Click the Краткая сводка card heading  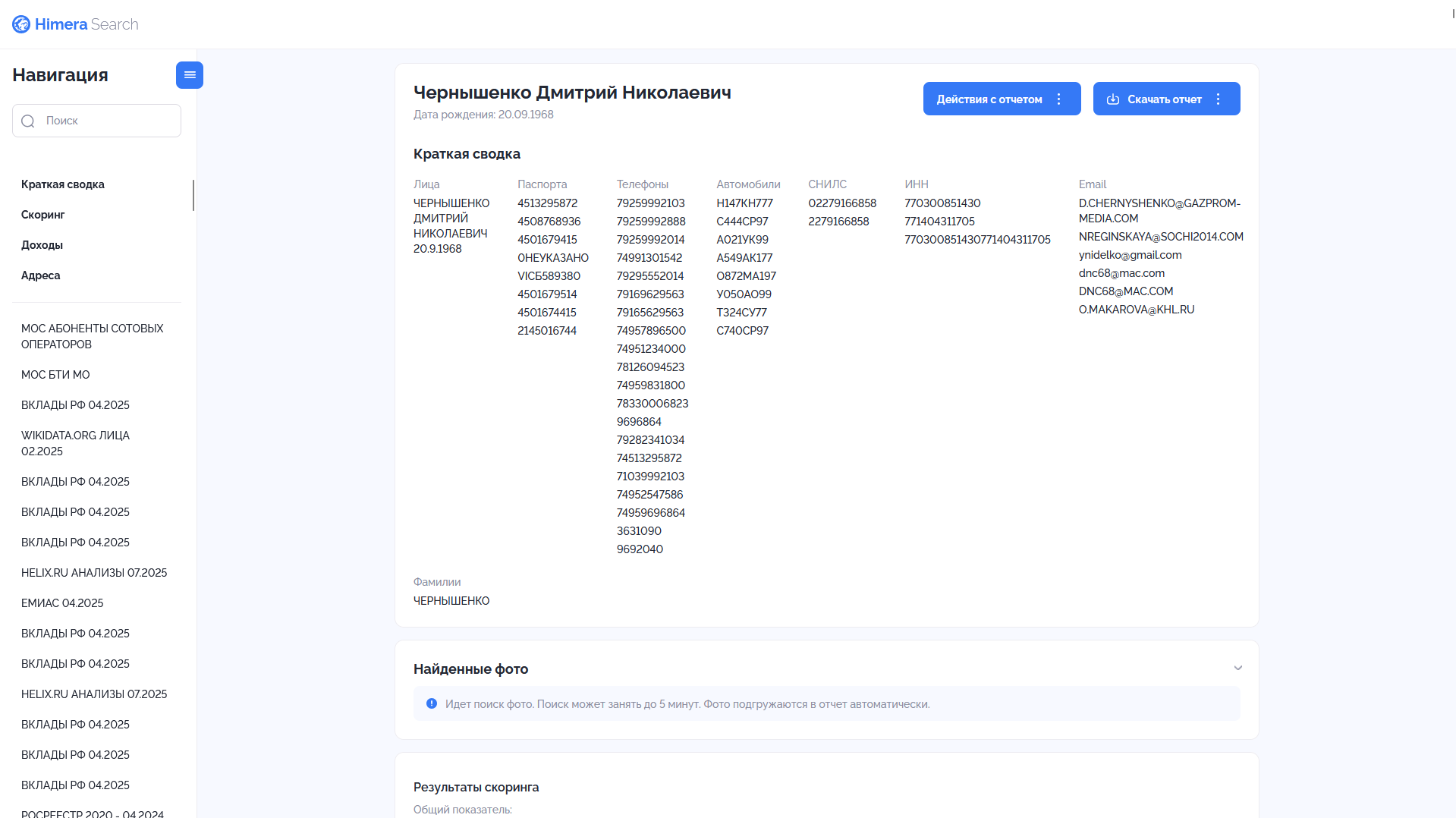467,154
